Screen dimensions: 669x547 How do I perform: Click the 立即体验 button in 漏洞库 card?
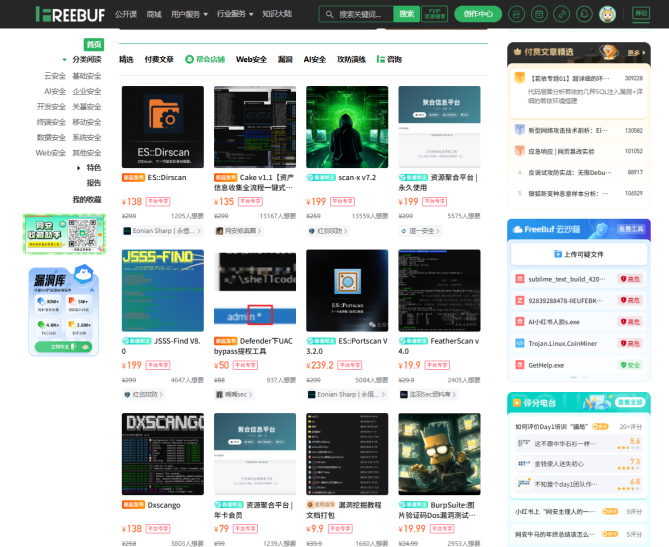(x=64, y=347)
